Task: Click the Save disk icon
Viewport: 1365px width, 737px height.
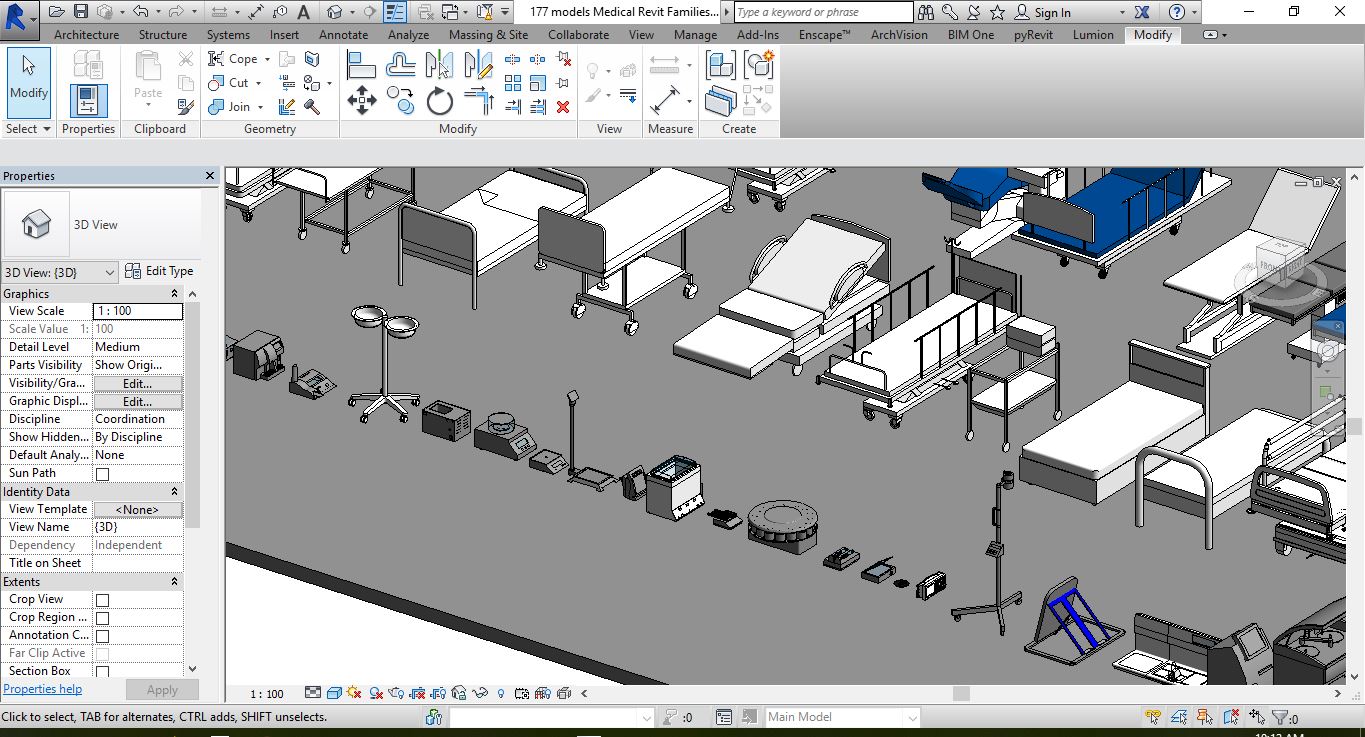Action: [x=80, y=12]
